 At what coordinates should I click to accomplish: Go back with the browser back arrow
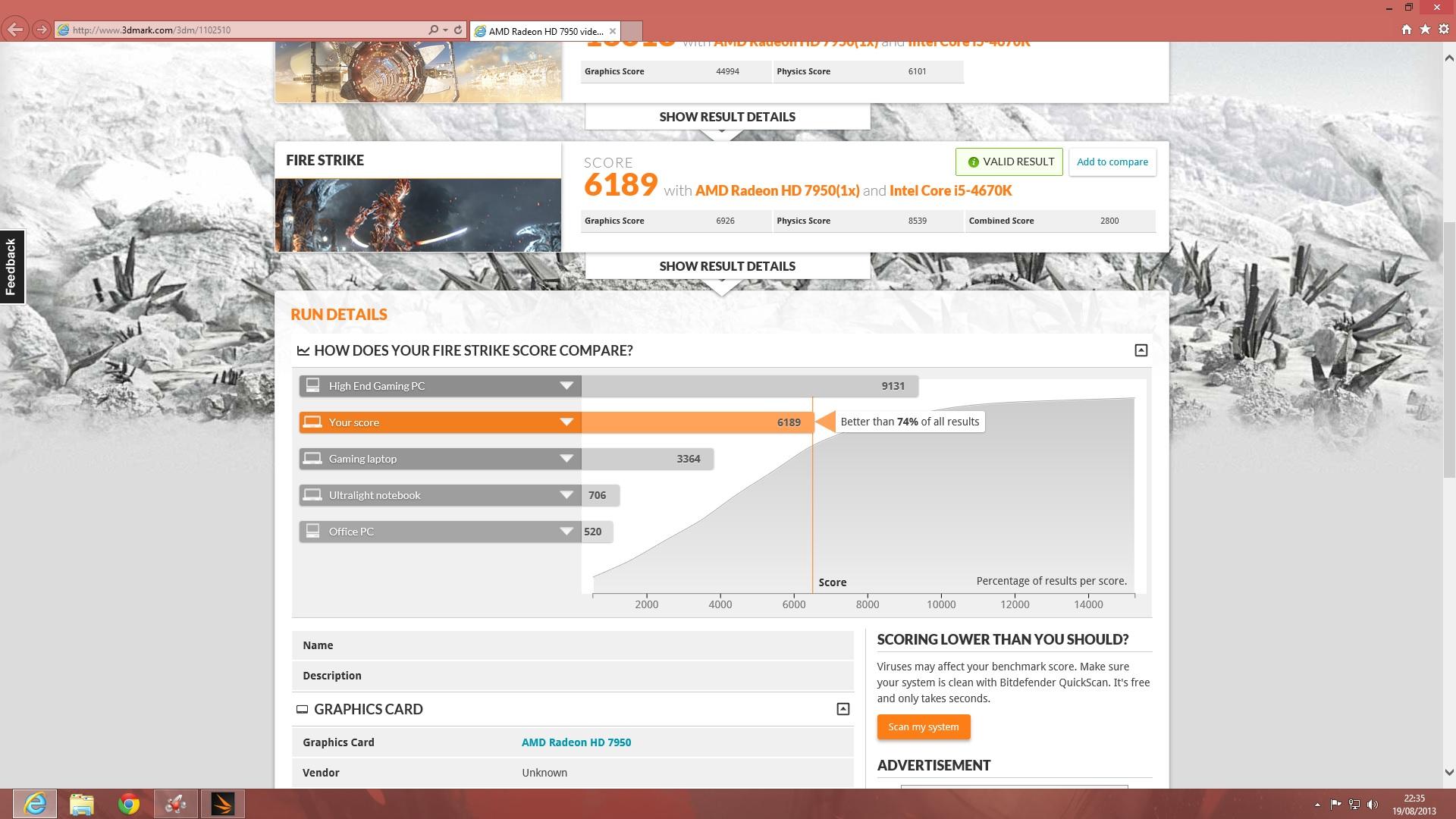pos(15,30)
